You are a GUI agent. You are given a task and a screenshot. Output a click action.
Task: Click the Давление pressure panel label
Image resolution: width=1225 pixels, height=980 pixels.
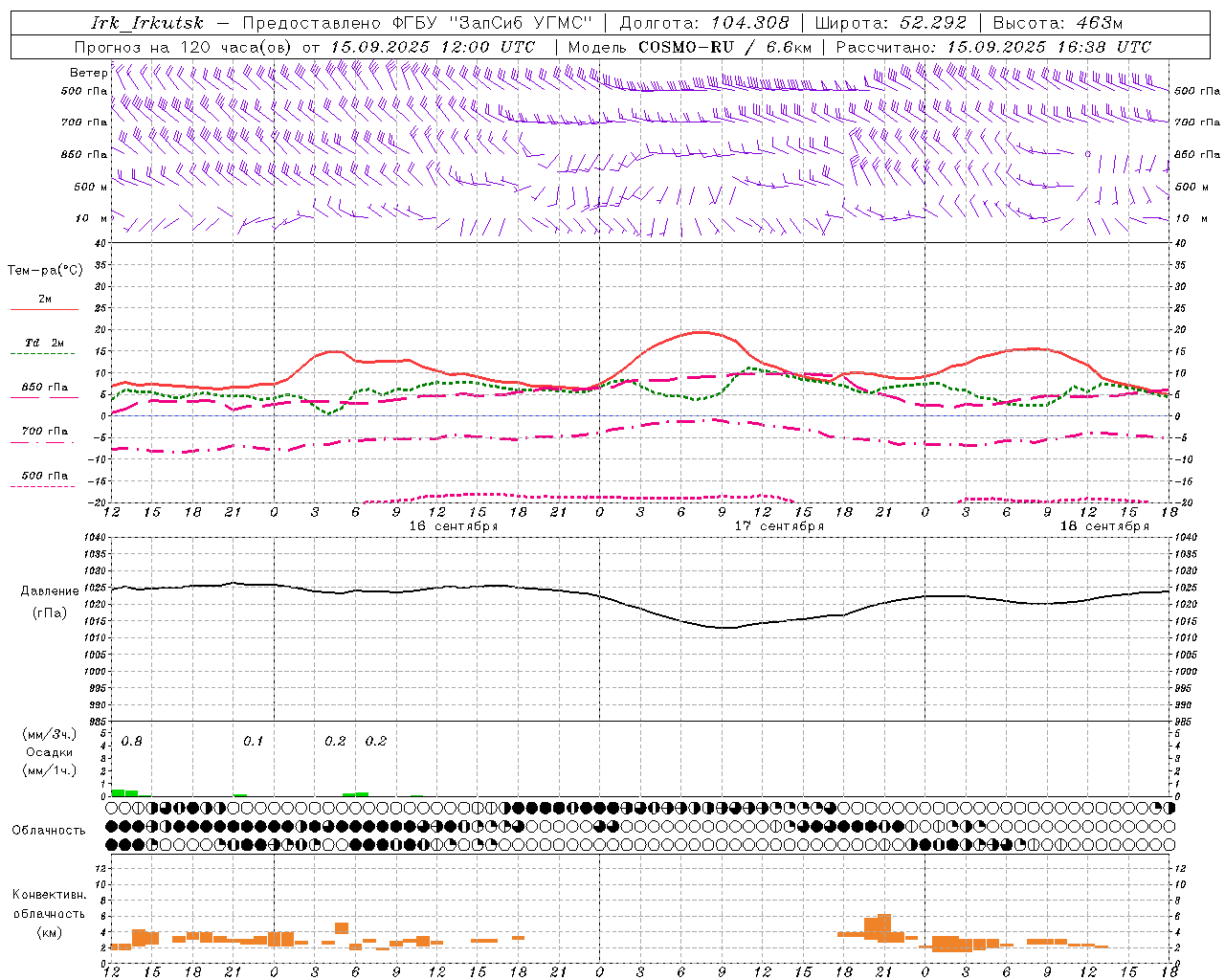[49, 591]
